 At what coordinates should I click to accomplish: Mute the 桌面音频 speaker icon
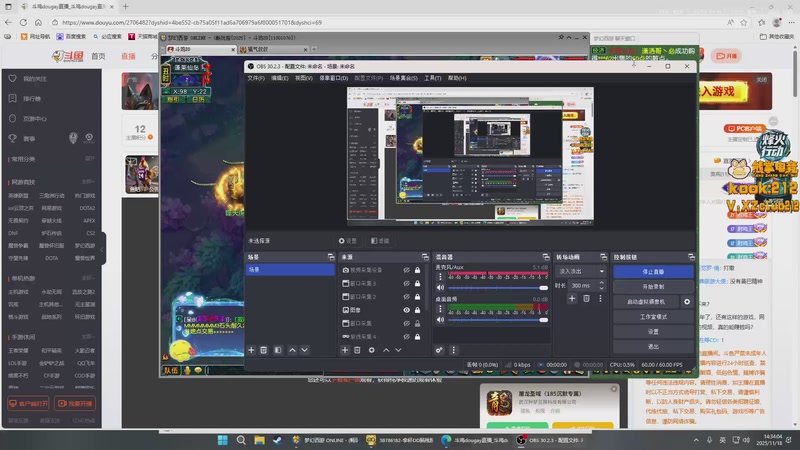click(440, 319)
